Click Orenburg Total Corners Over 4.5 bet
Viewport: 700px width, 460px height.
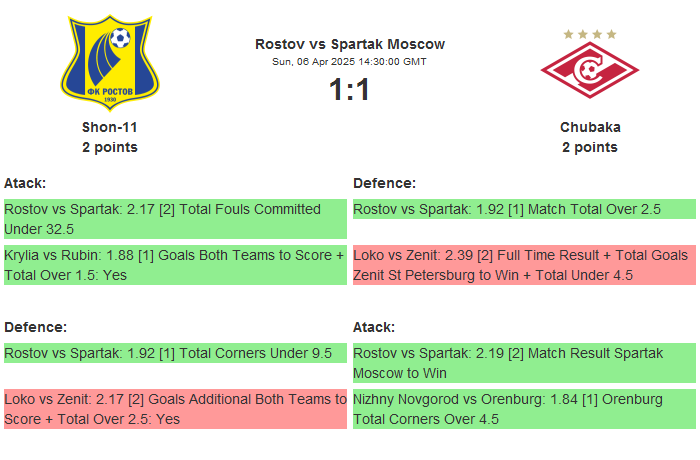[524, 409]
